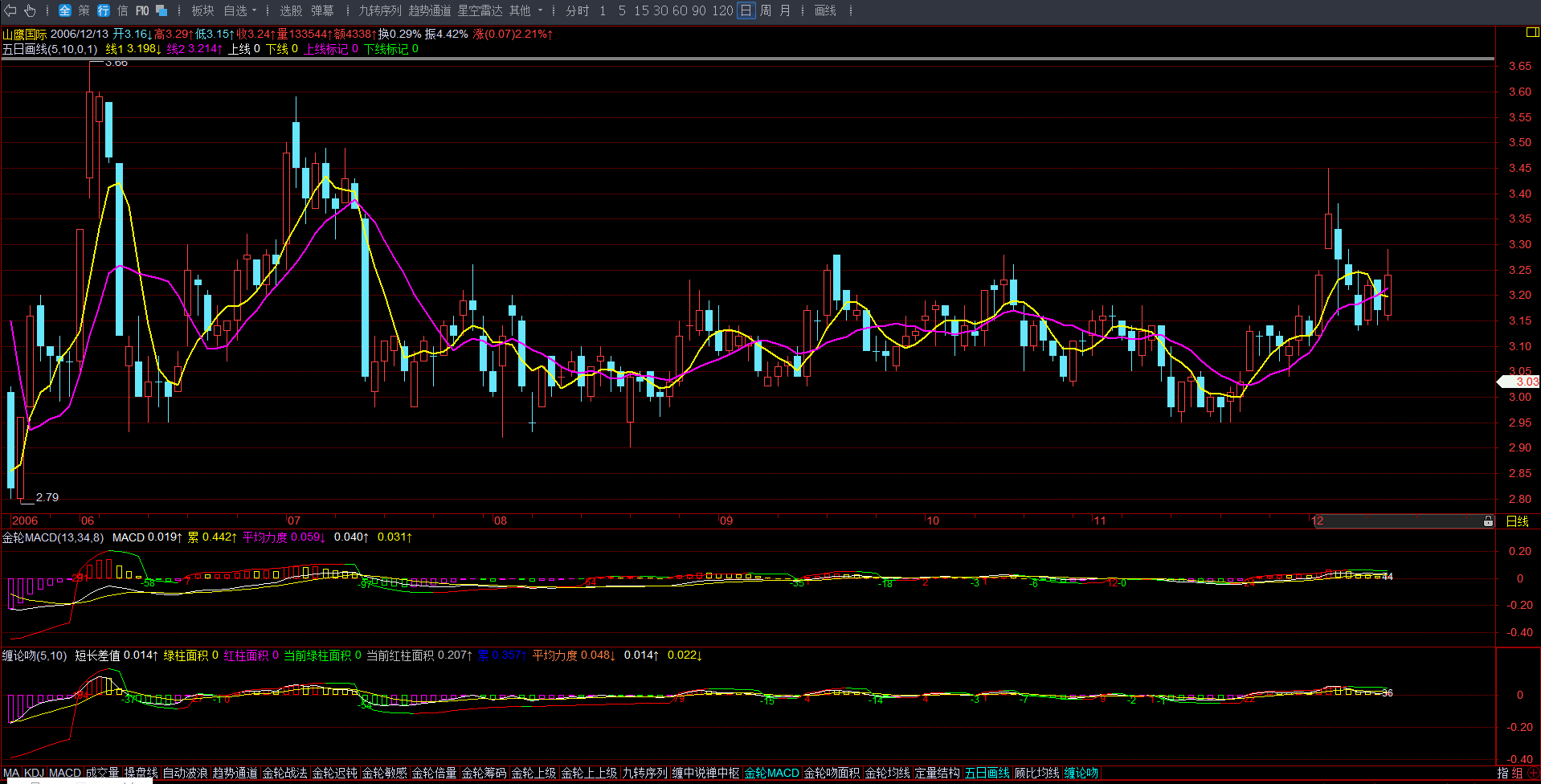Expand the 其他 dropdown

click(x=526, y=10)
